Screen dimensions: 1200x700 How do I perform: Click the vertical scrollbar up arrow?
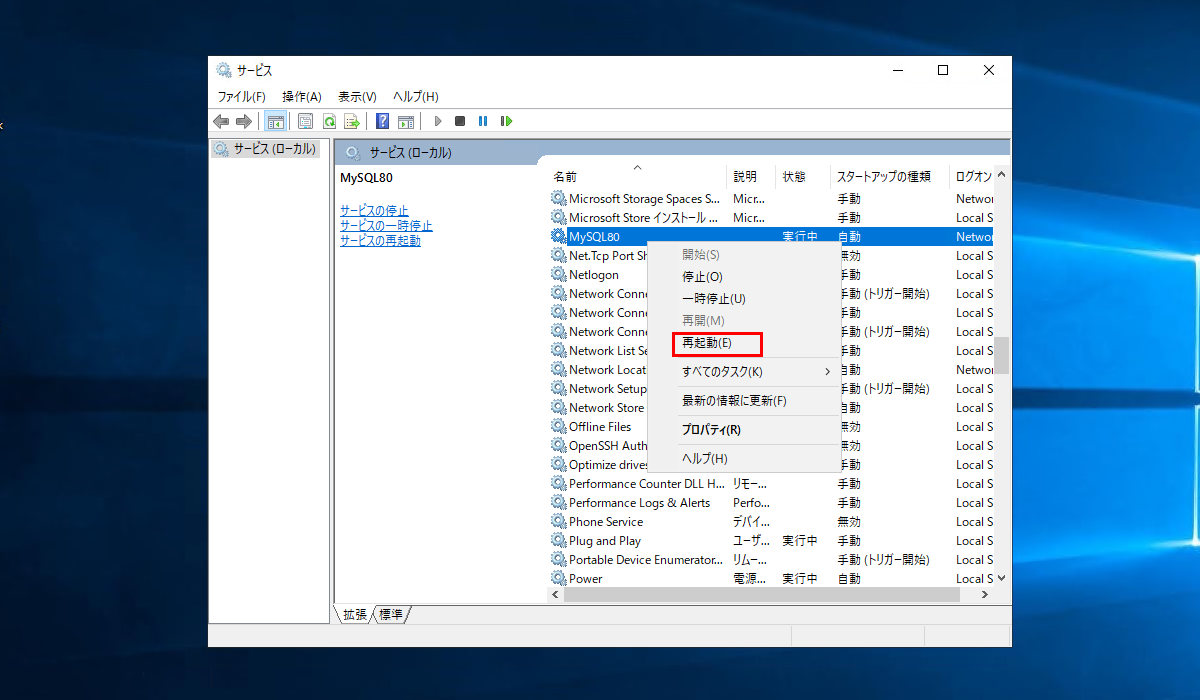1001,175
